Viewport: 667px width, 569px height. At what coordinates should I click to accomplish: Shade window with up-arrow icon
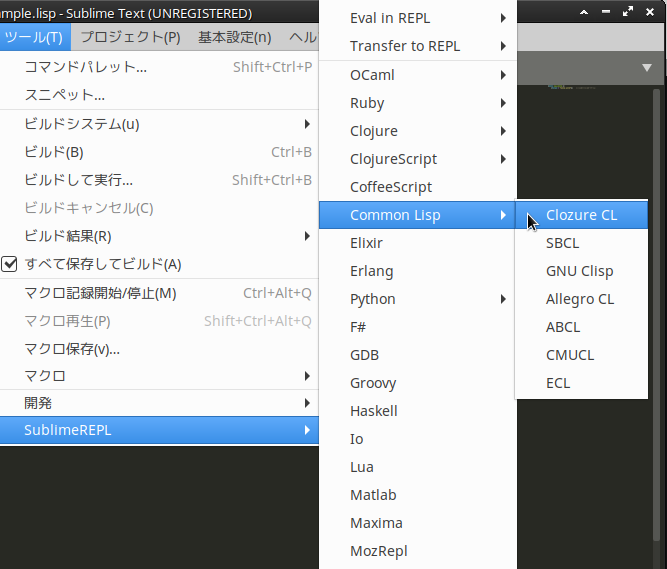(x=584, y=12)
